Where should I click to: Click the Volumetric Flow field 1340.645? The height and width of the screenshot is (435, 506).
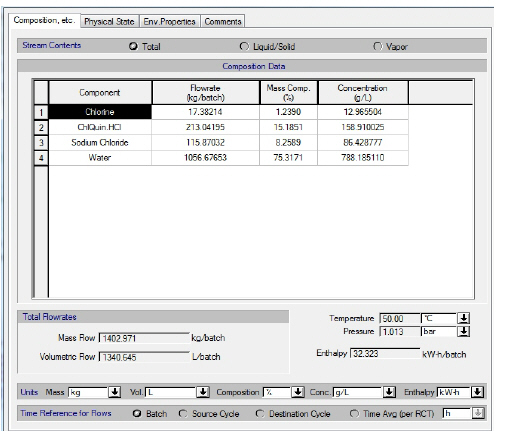pyautogui.click(x=144, y=357)
